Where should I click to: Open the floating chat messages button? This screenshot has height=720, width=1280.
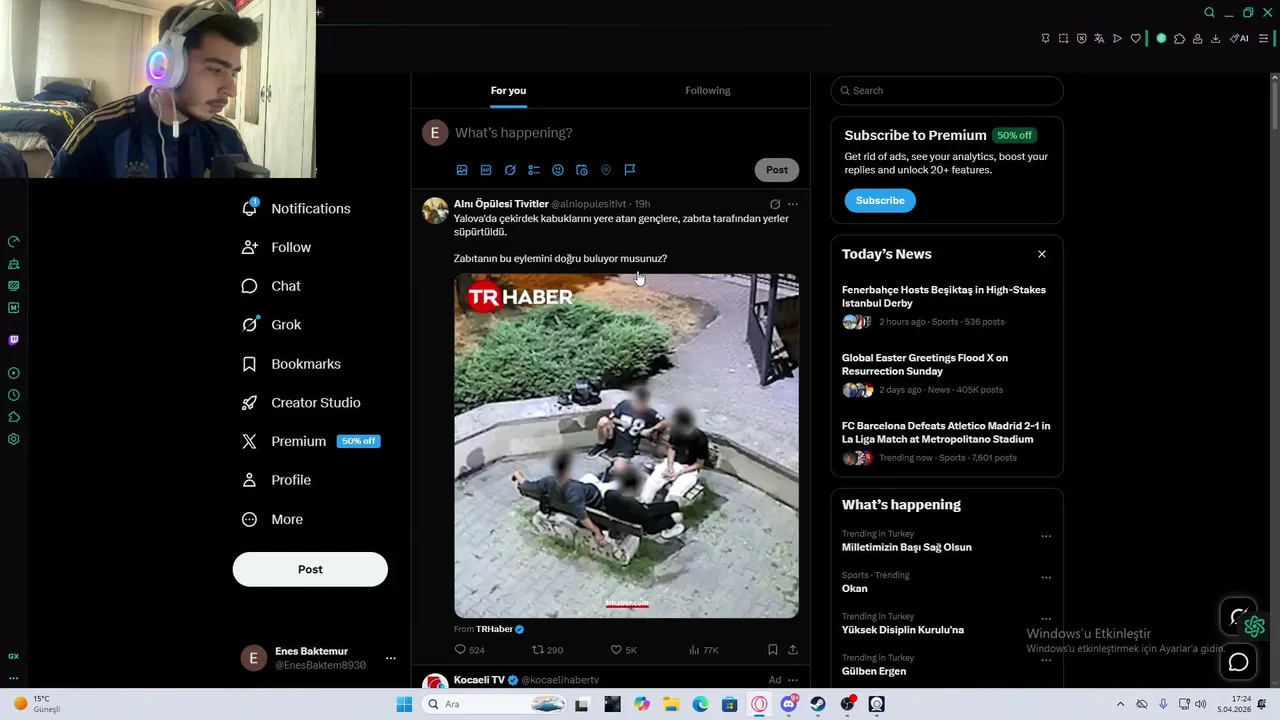(x=1239, y=662)
